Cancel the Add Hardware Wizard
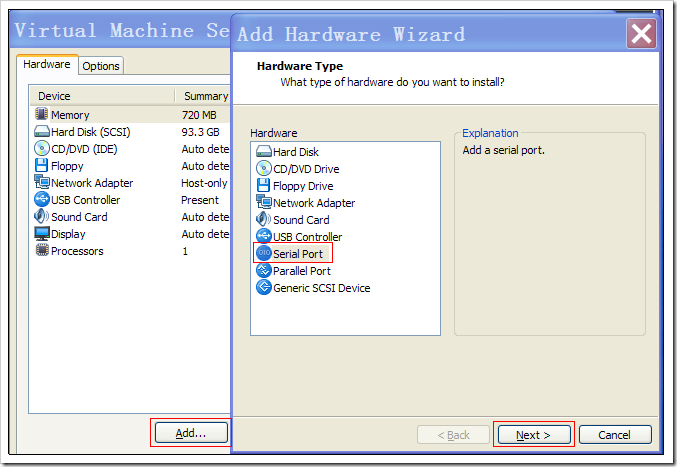 (x=615, y=435)
